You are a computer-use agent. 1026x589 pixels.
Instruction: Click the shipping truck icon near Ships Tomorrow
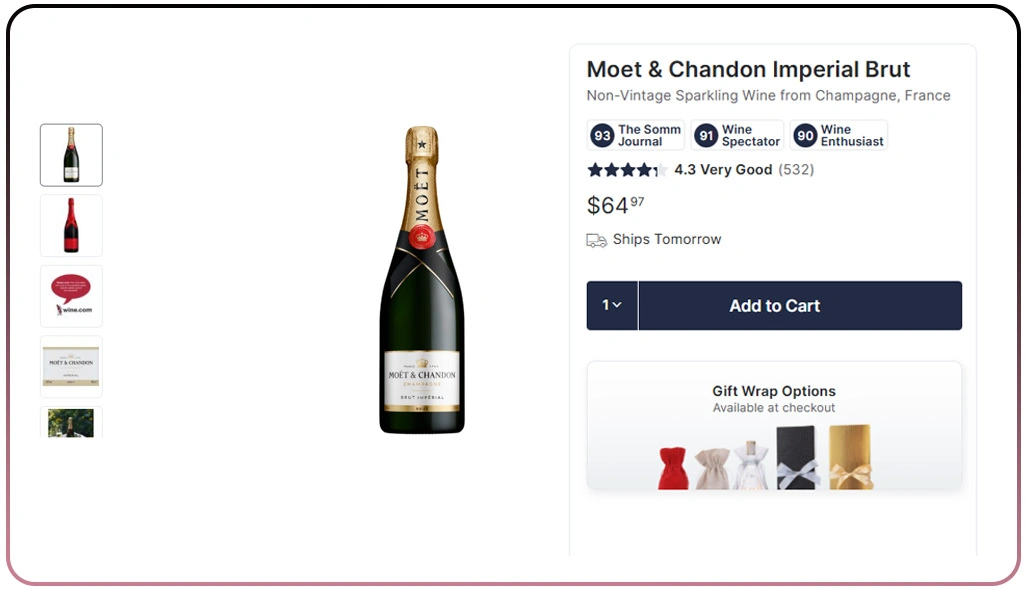click(x=597, y=240)
